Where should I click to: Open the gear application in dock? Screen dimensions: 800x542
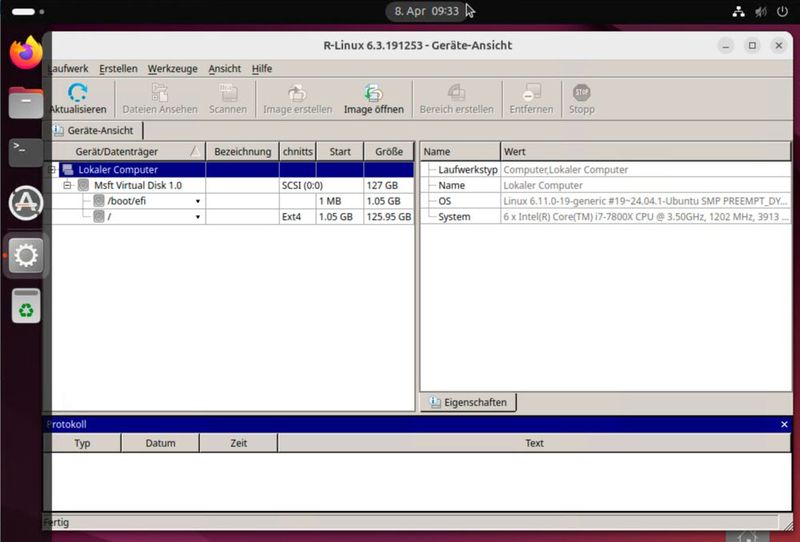click(x=26, y=255)
